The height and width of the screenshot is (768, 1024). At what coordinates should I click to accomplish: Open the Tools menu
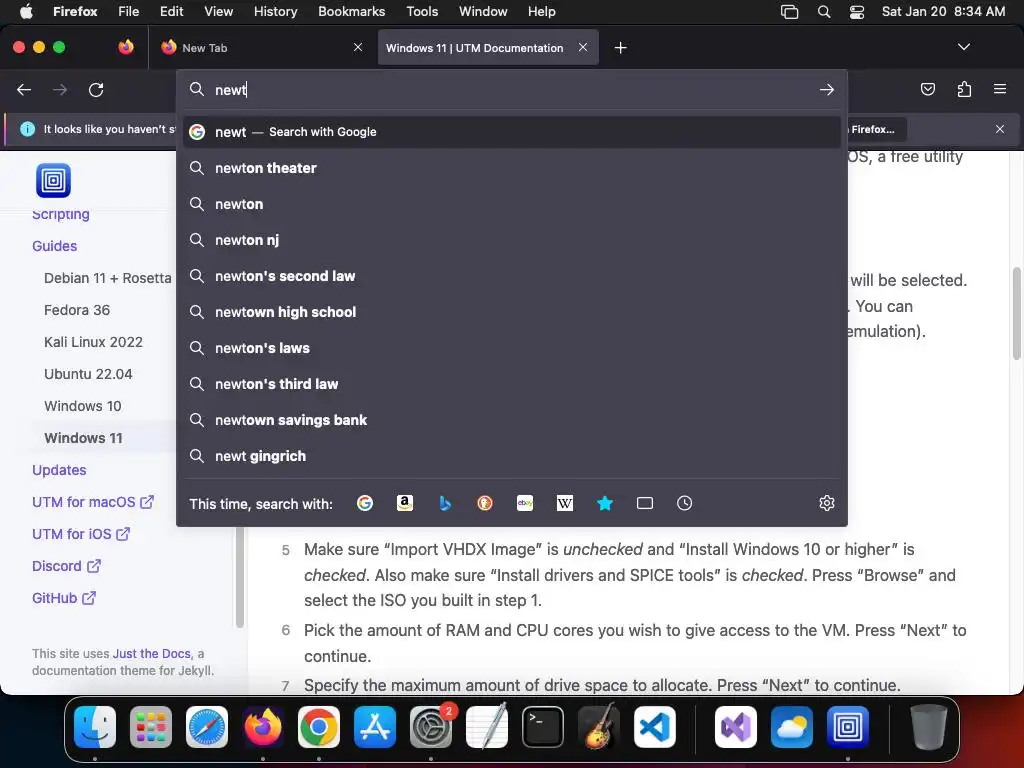point(422,12)
